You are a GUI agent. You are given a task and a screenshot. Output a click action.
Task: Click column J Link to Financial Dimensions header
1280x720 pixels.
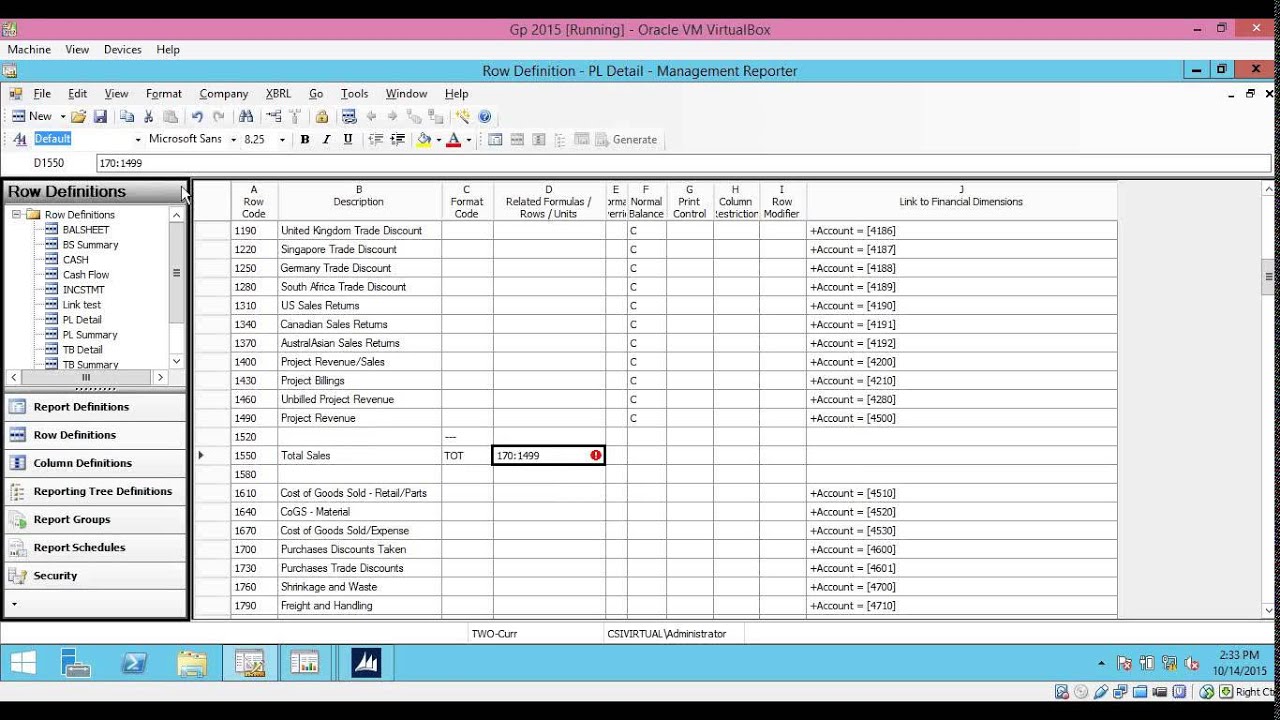coord(961,201)
